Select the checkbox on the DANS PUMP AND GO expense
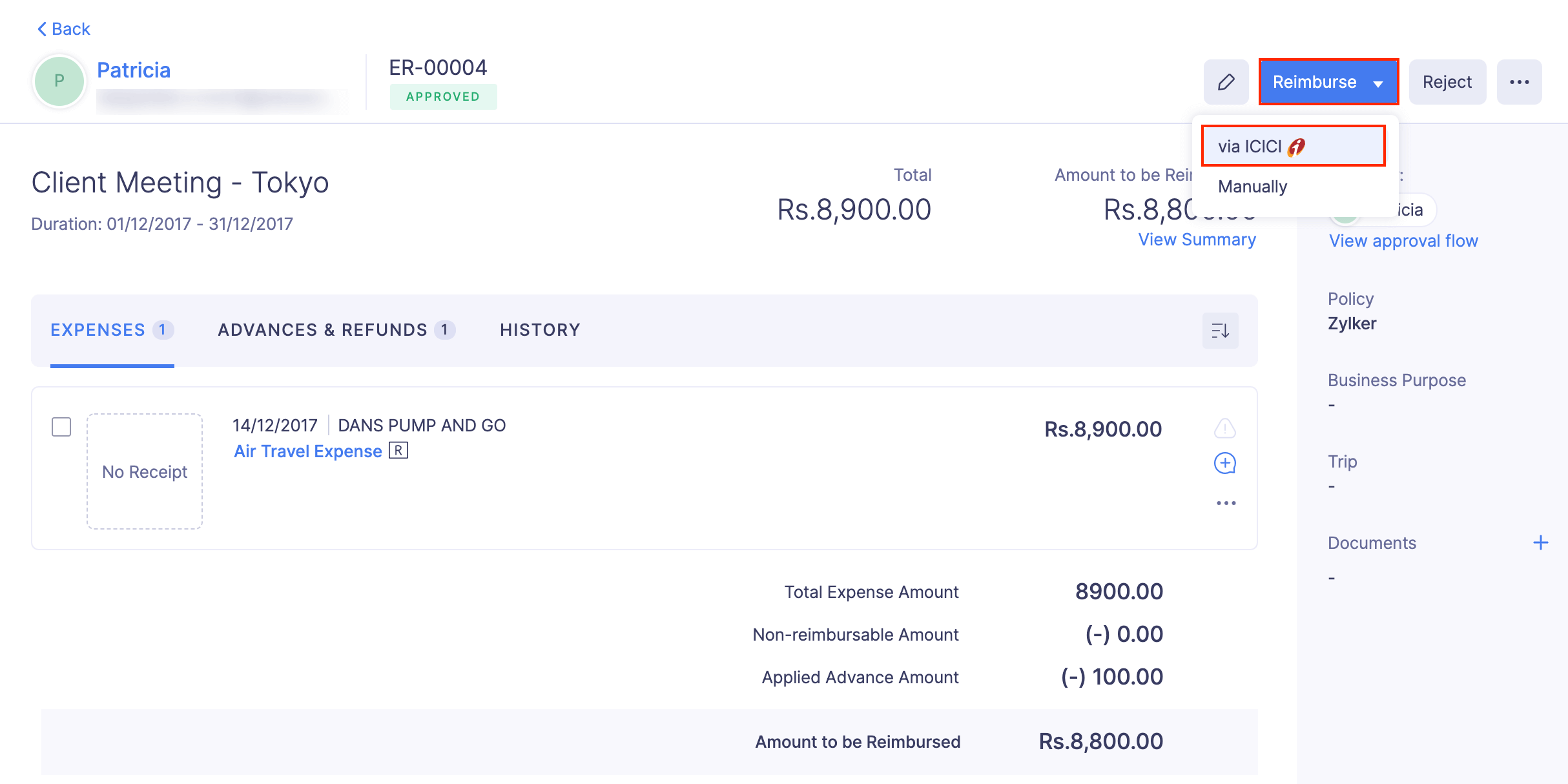This screenshot has height=784, width=1568. click(x=61, y=427)
